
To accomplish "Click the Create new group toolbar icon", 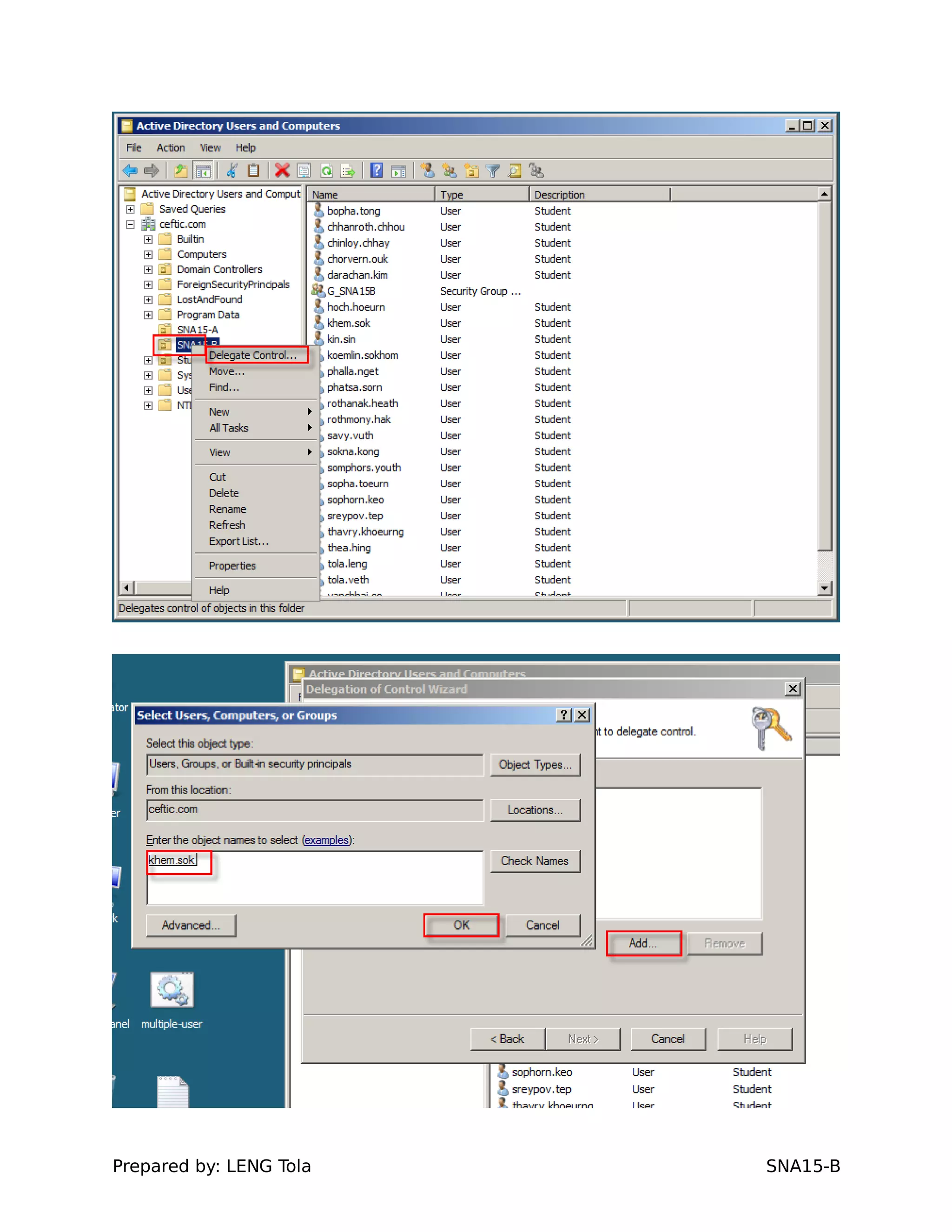I will point(450,170).
